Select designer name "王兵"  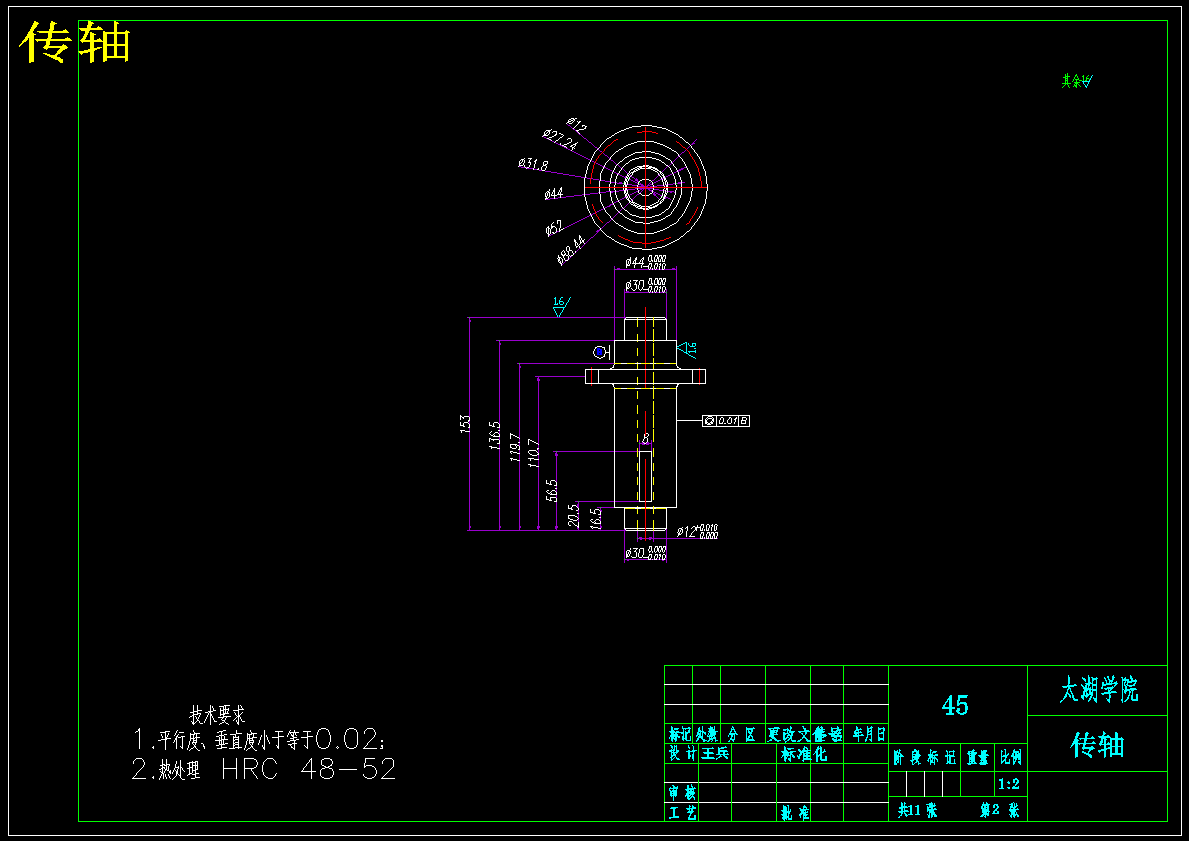(715, 753)
